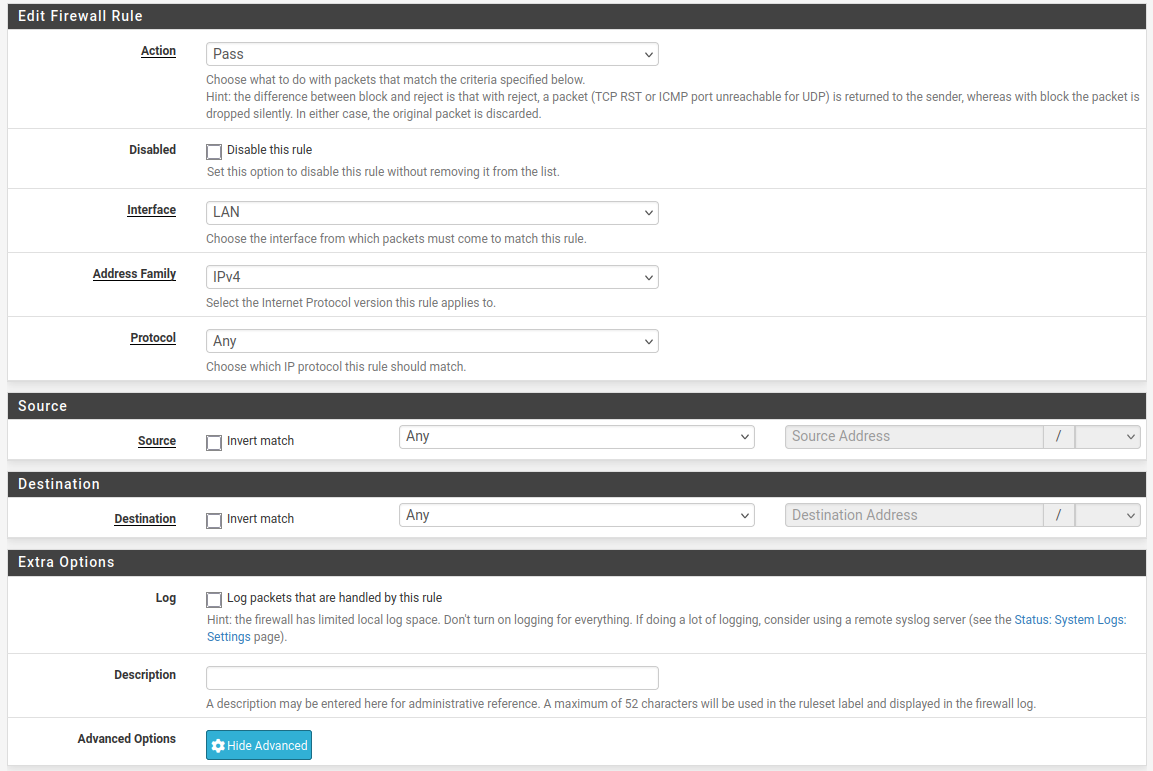Click the Hide Advanced button

[x=259, y=746]
